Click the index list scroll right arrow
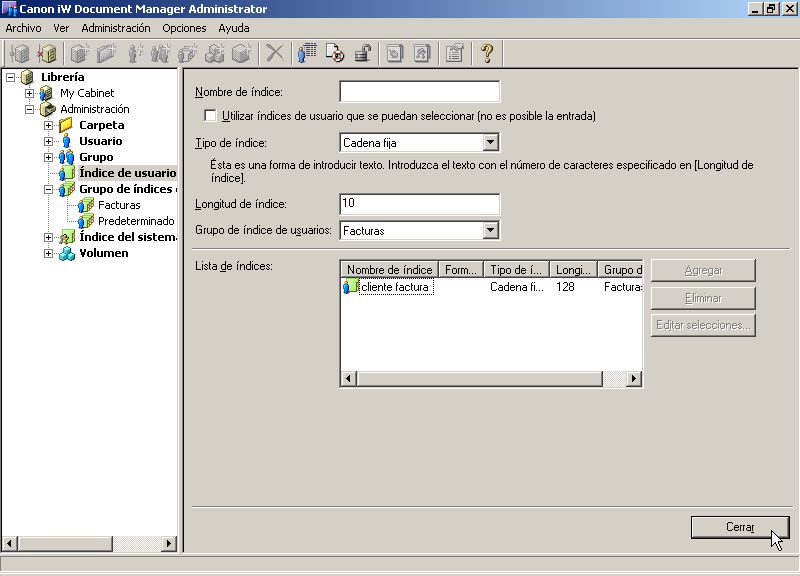The height and width of the screenshot is (576, 800). (x=634, y=379)
